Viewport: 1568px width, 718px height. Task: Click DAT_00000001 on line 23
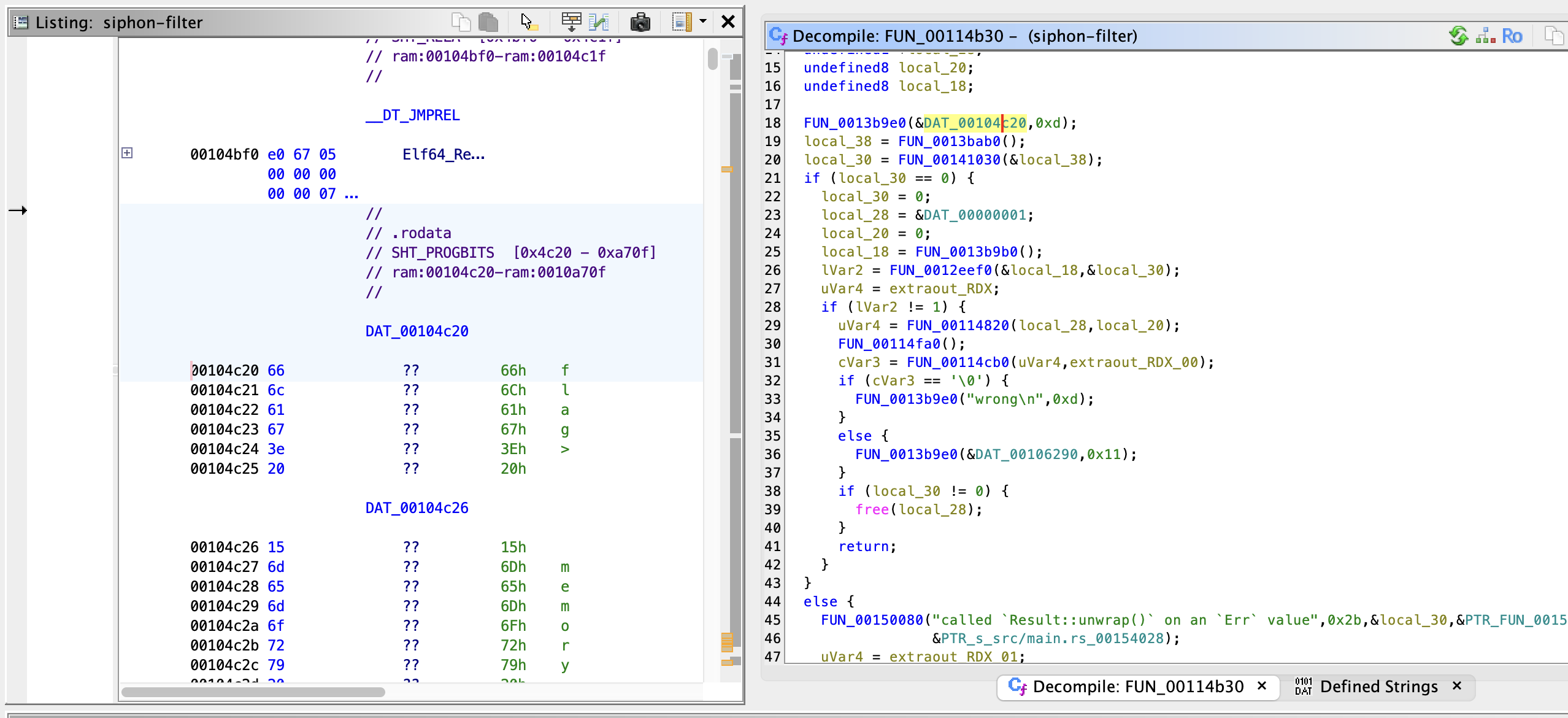tap(975, 215)
